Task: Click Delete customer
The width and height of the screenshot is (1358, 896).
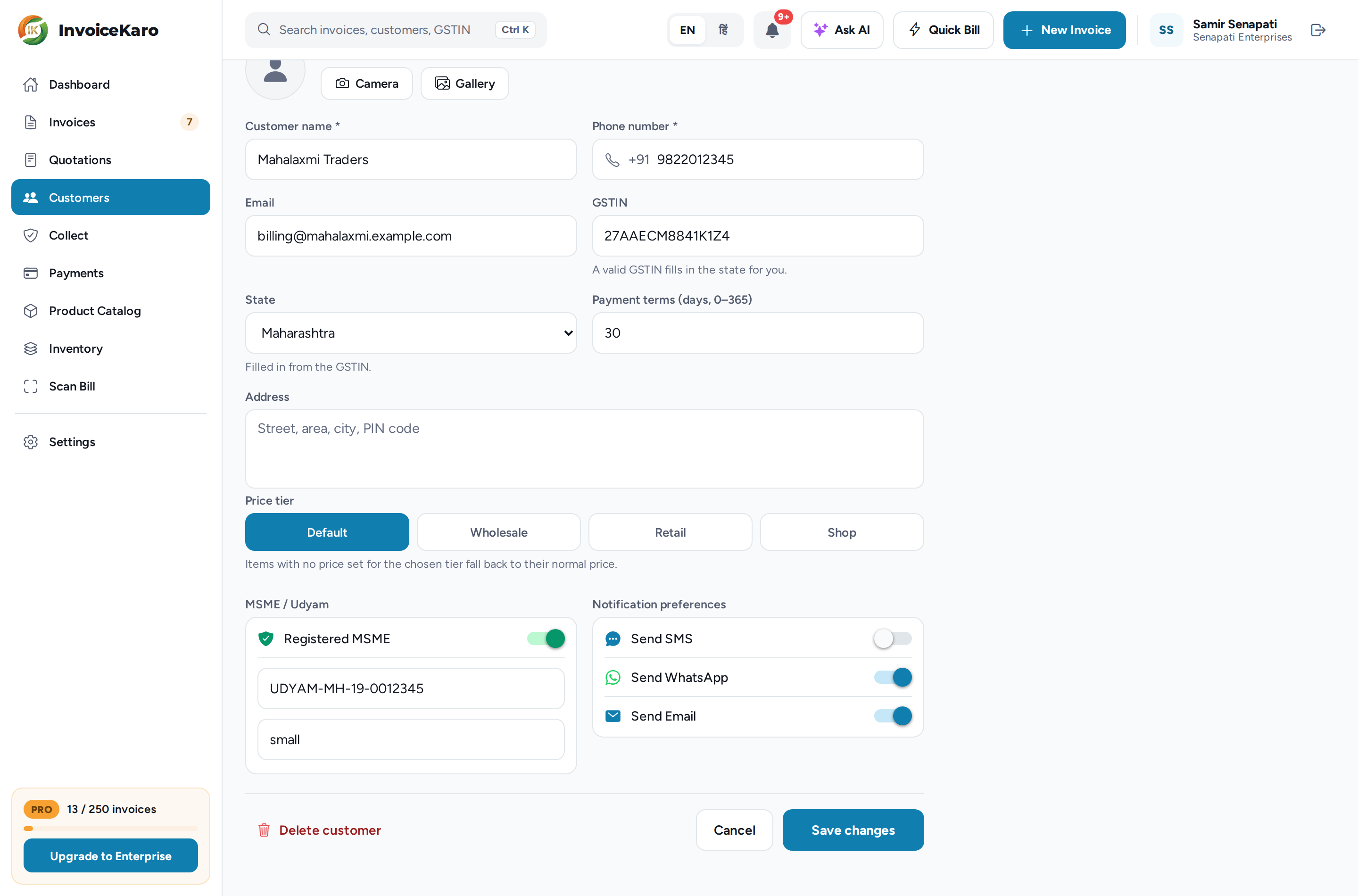Action: (x=319, y=830)
